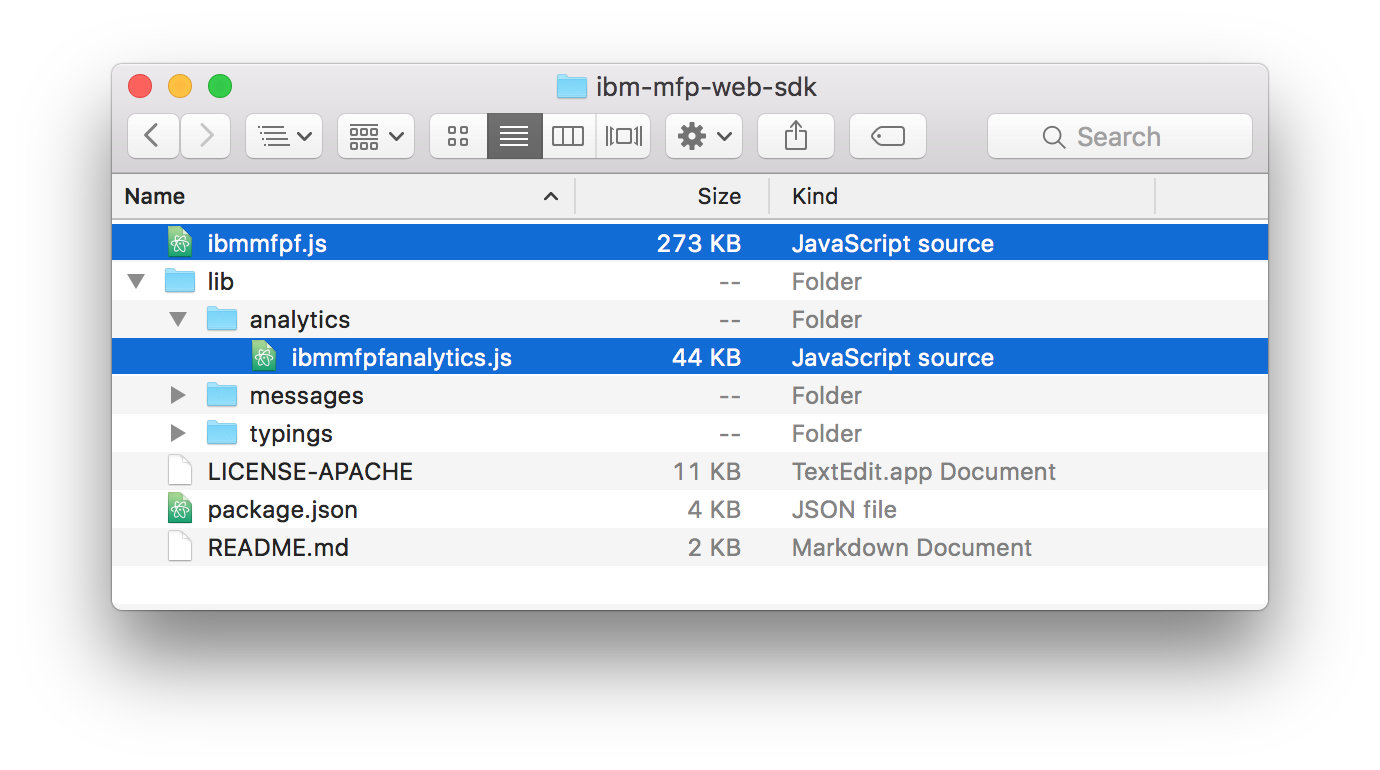Click the Edit Tags button
Screen dimensions: 1380x770
pyautogui.click(x=887, y=136)
